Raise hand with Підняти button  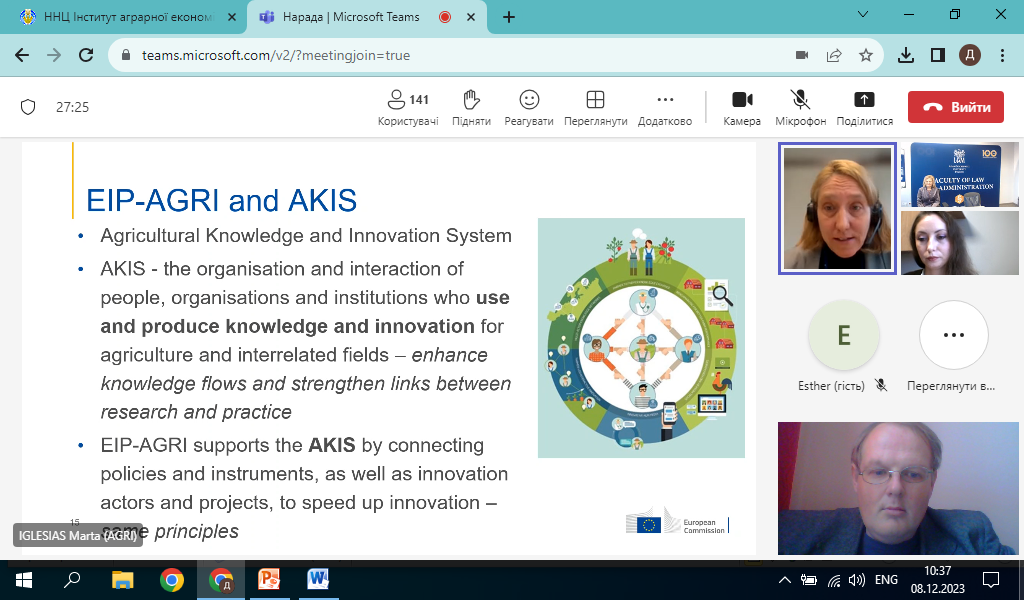click(471, 108)
